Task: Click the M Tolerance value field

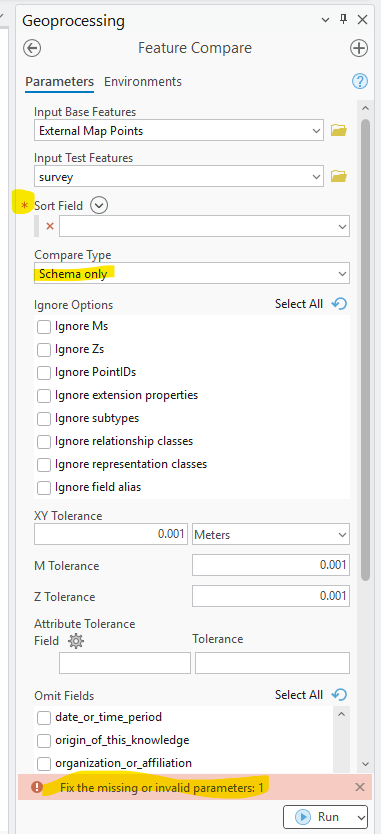Action: 271,565
